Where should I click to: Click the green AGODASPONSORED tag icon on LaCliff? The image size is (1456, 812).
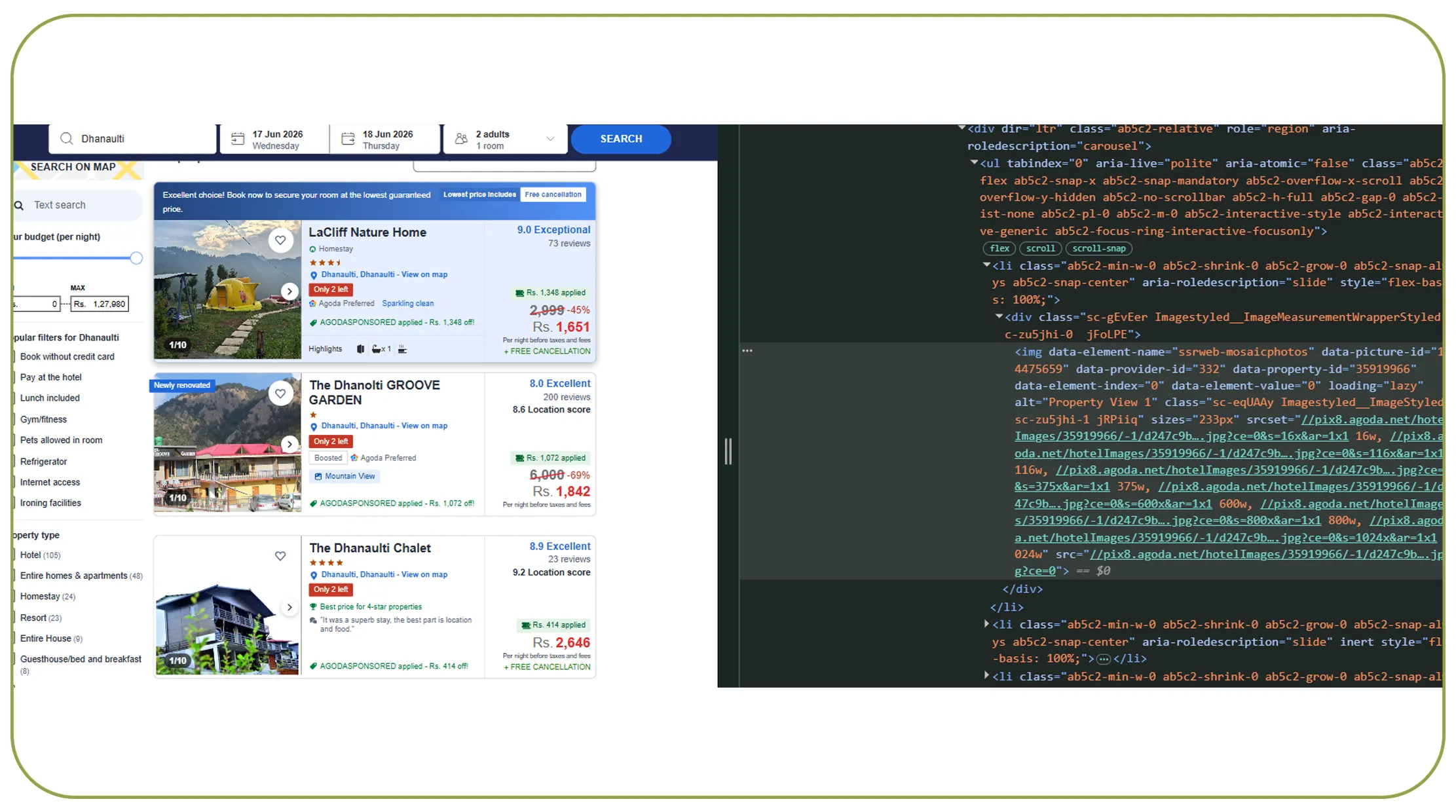tap(313, 323)
